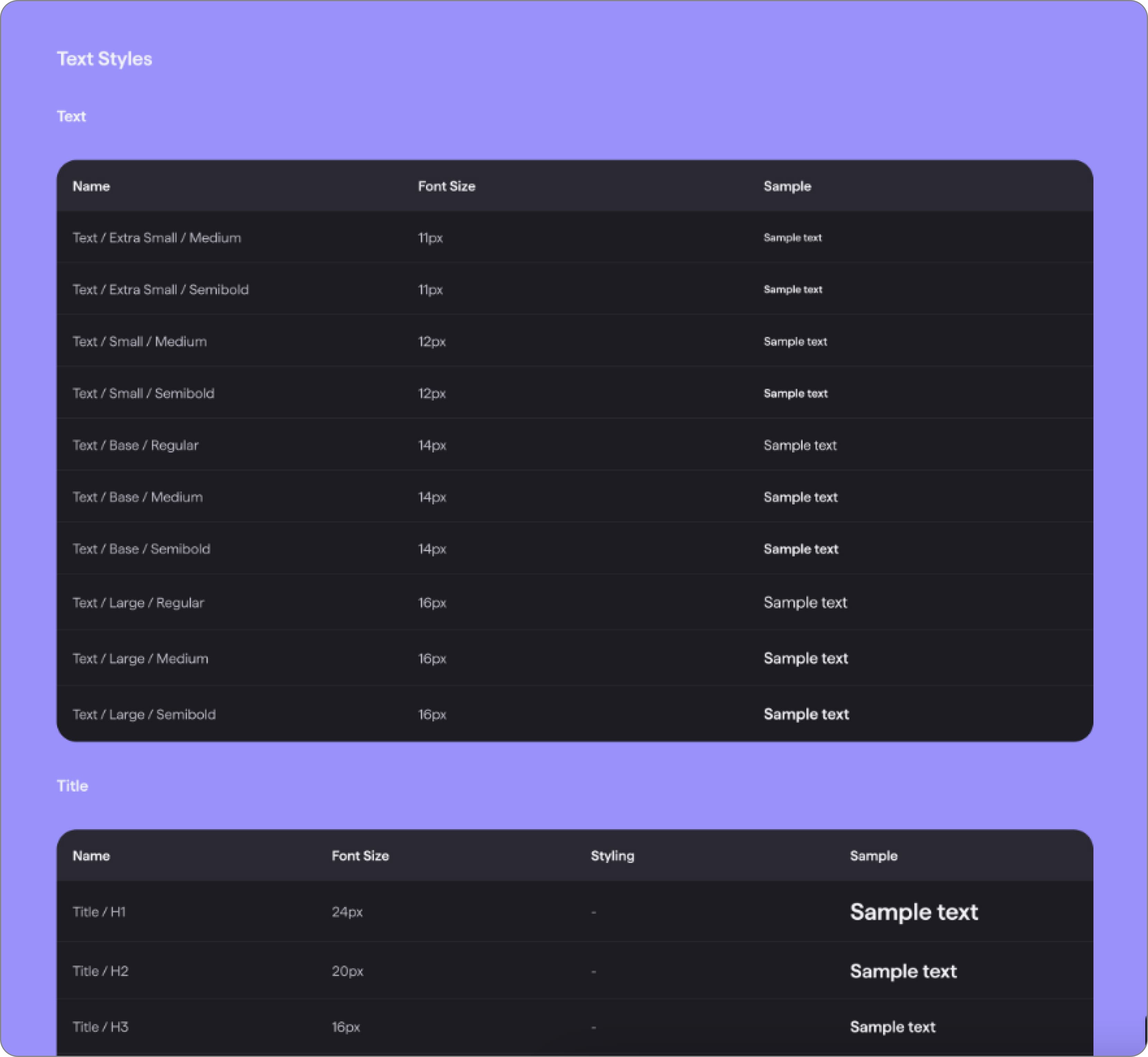
Task: Select Text / Base / Regular row
Action: click(575, 445)
